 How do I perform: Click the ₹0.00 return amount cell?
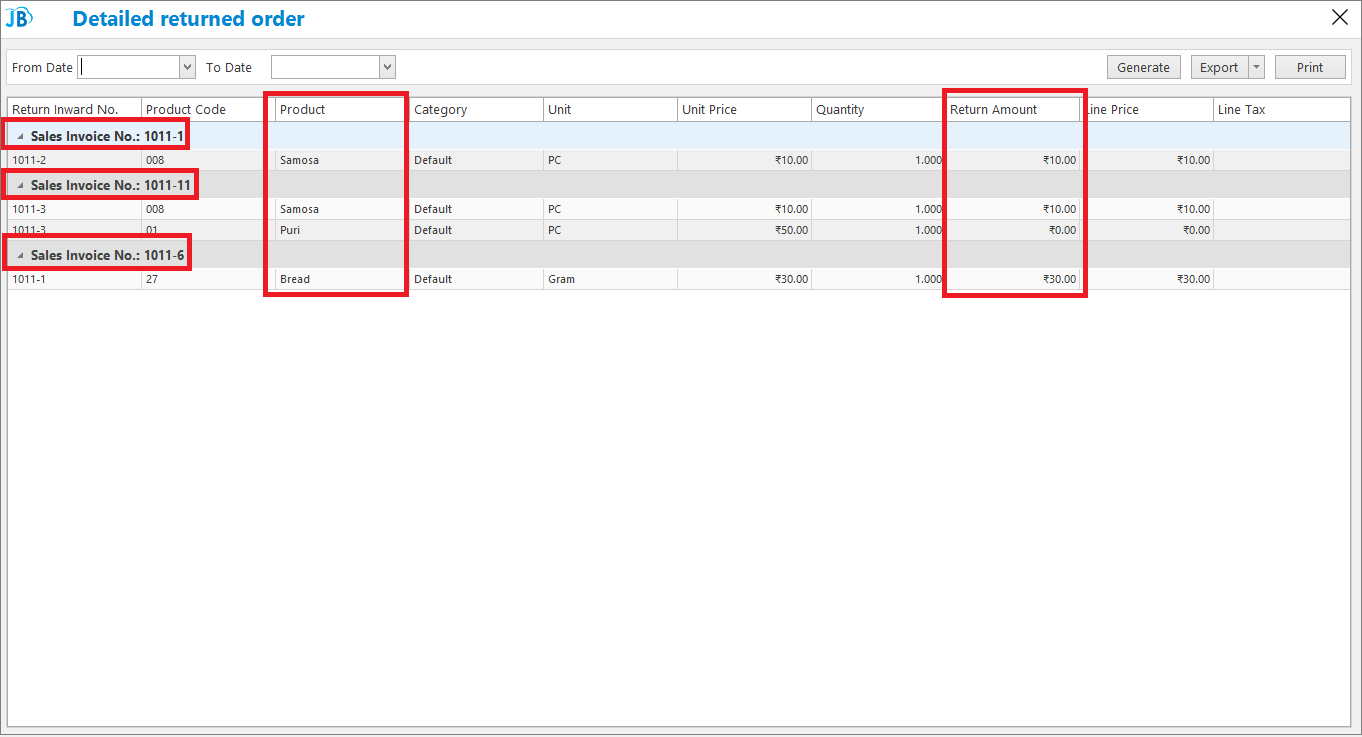(x=1012, y=230)
